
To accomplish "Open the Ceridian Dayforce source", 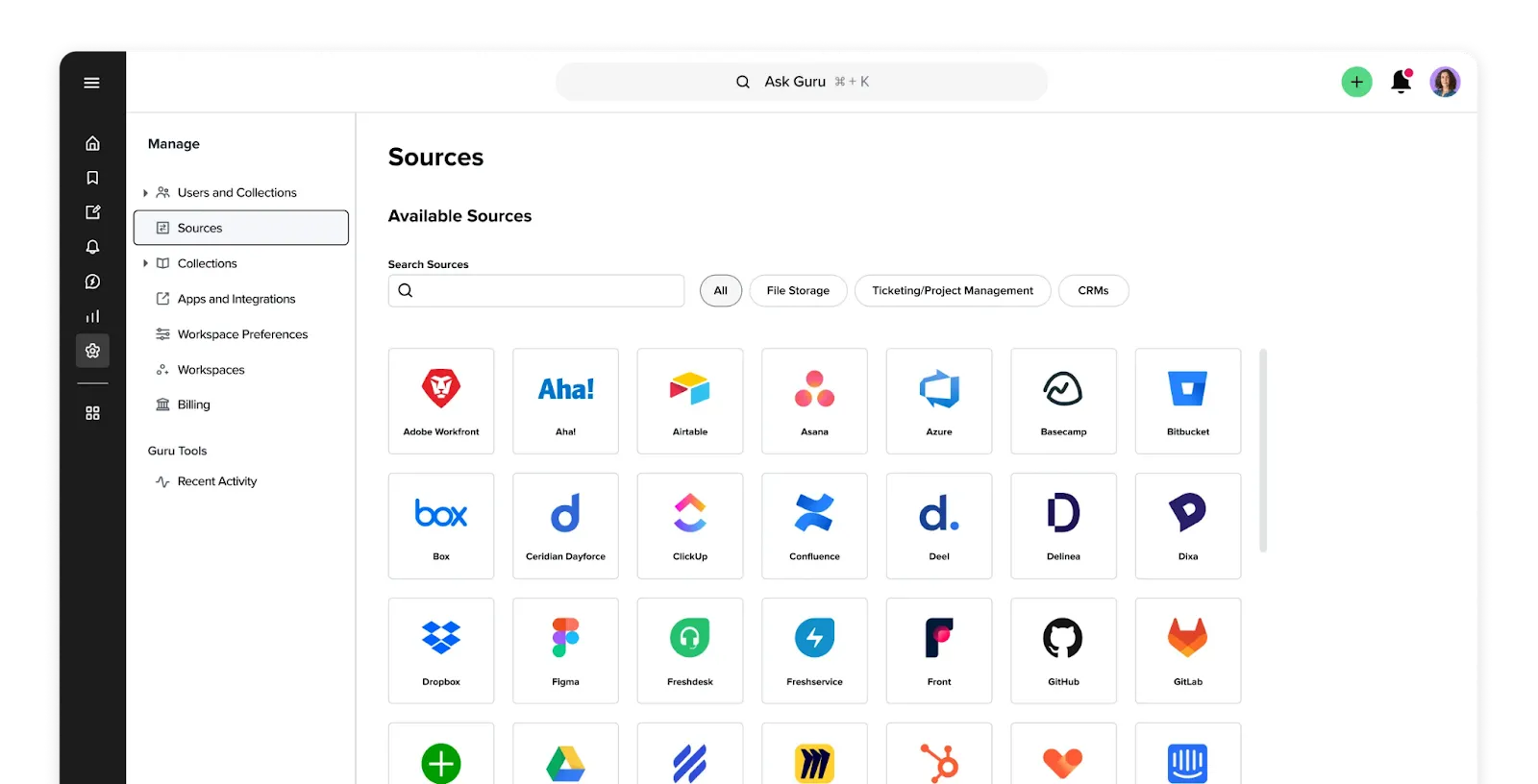I will (x=565, y=526).
